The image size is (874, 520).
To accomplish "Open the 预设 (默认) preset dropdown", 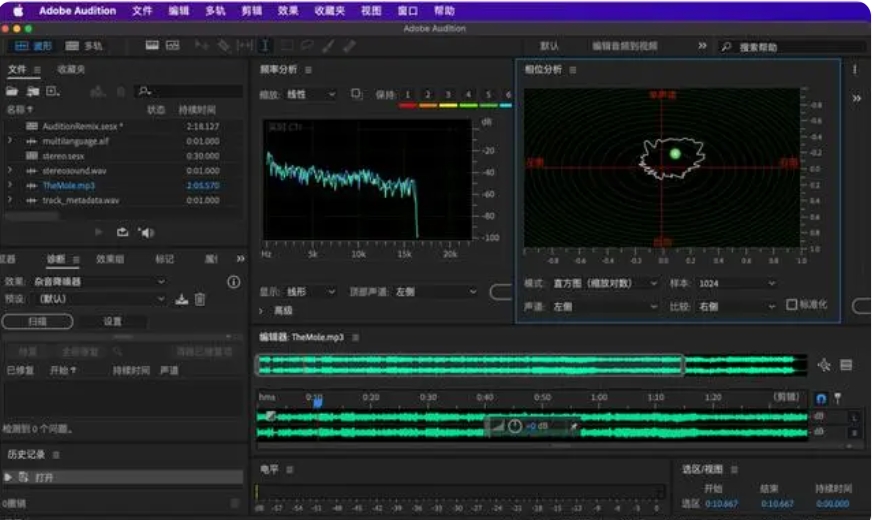I will click(99, 299).
